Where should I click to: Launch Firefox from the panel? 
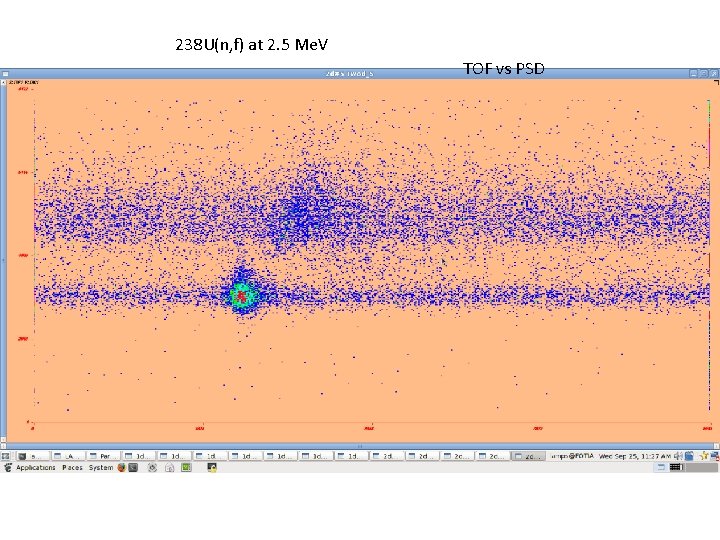(x=121, y=467)
